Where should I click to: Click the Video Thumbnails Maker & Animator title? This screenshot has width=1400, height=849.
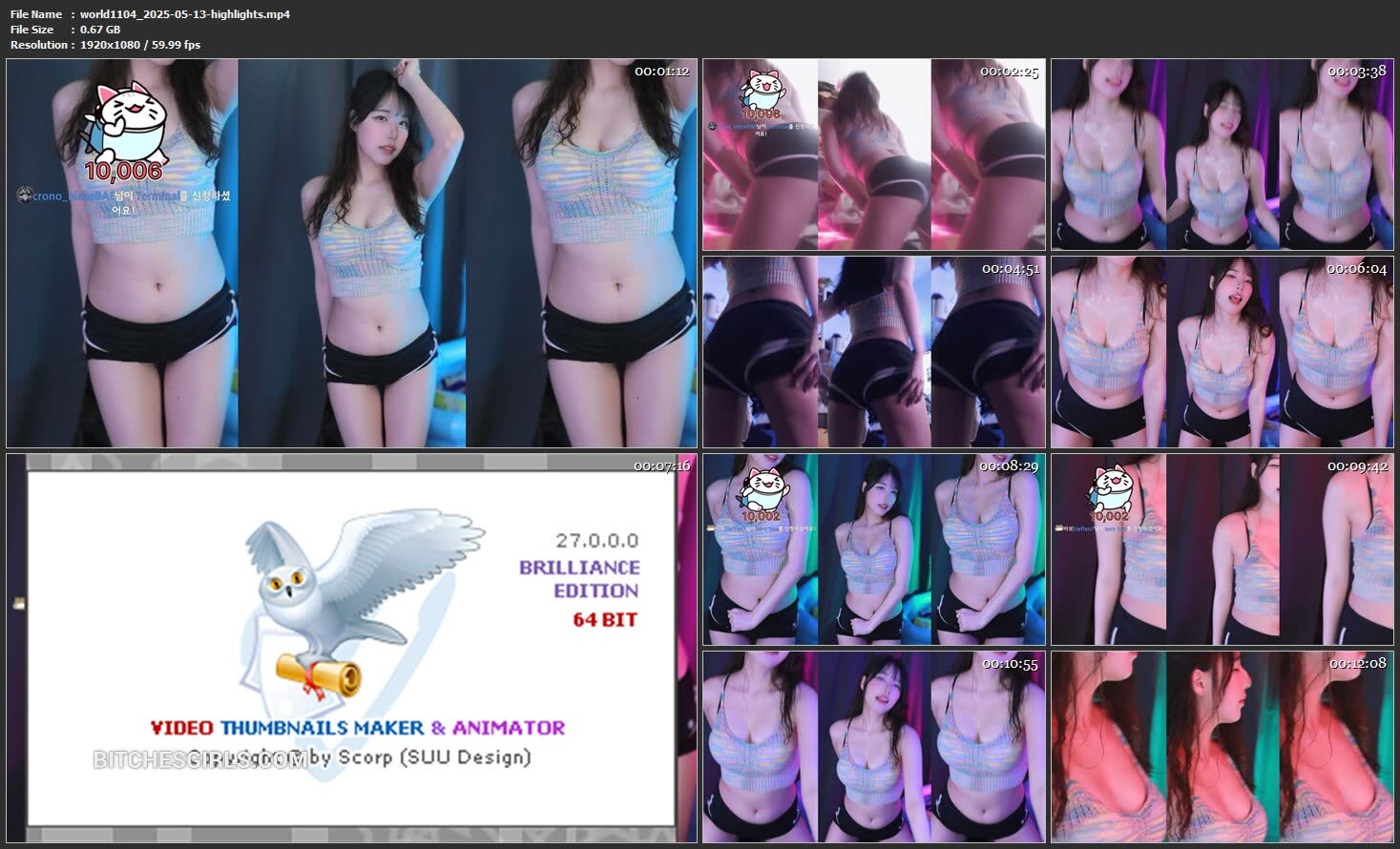[x=358, y=728]
